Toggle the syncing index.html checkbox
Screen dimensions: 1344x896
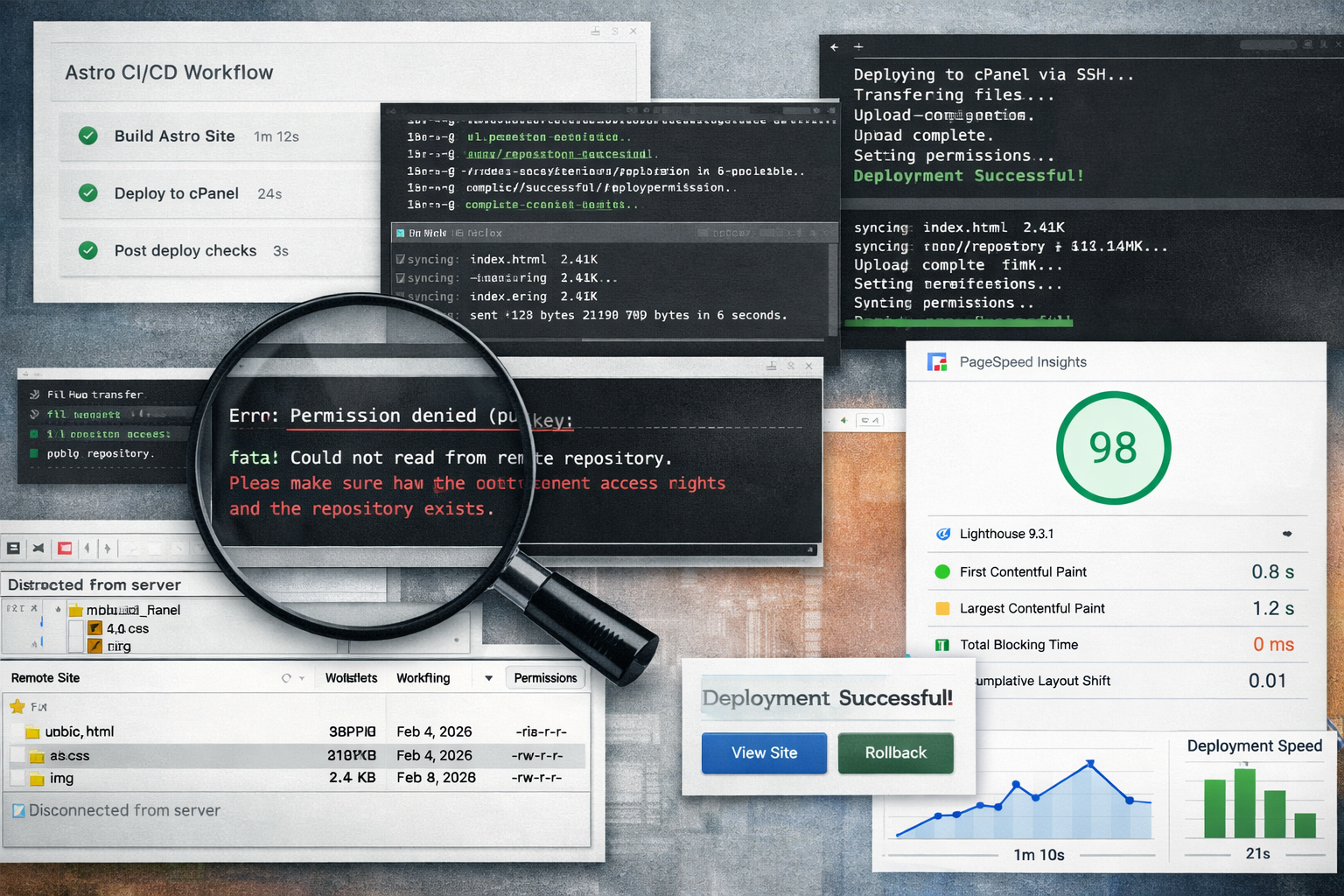[x=402, y=259]
